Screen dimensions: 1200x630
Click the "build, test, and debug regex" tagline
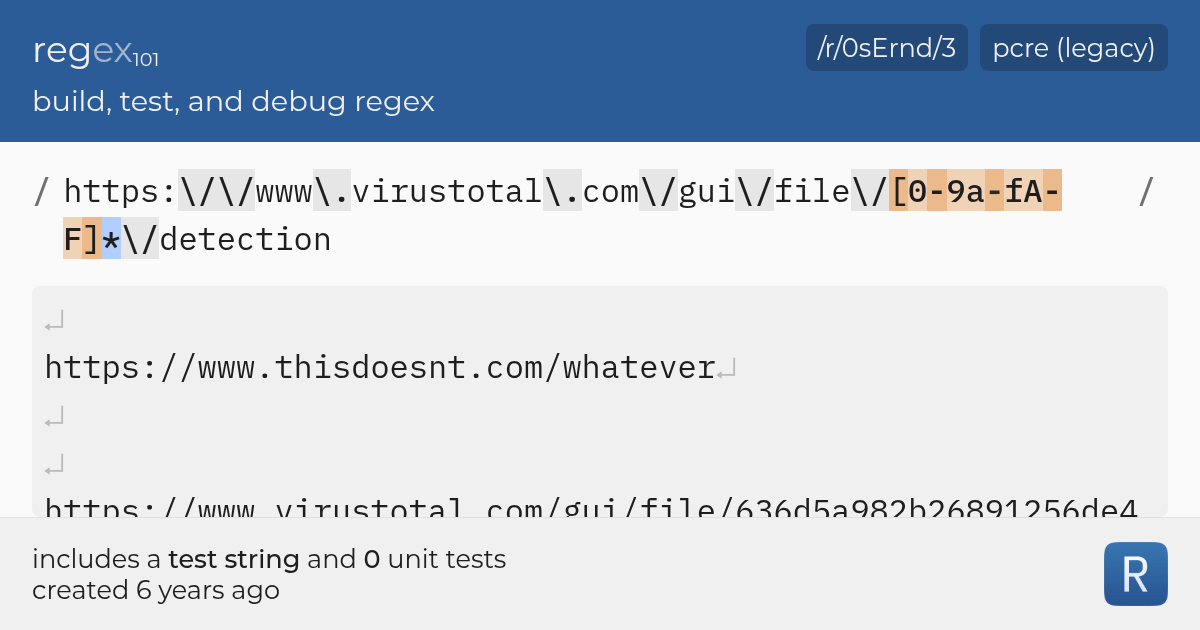[x=233, y=102]
